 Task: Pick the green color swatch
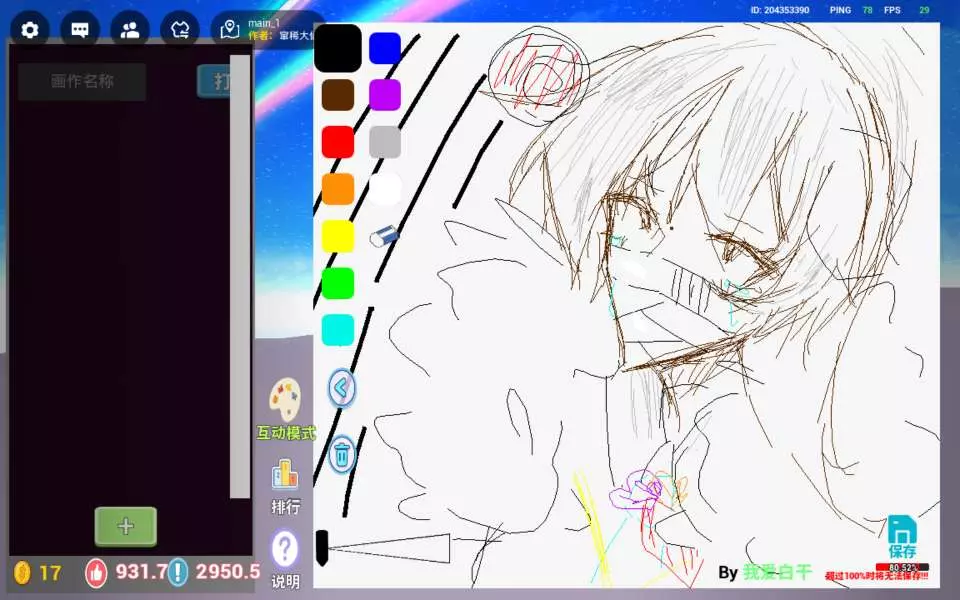(x=338, y=283)
